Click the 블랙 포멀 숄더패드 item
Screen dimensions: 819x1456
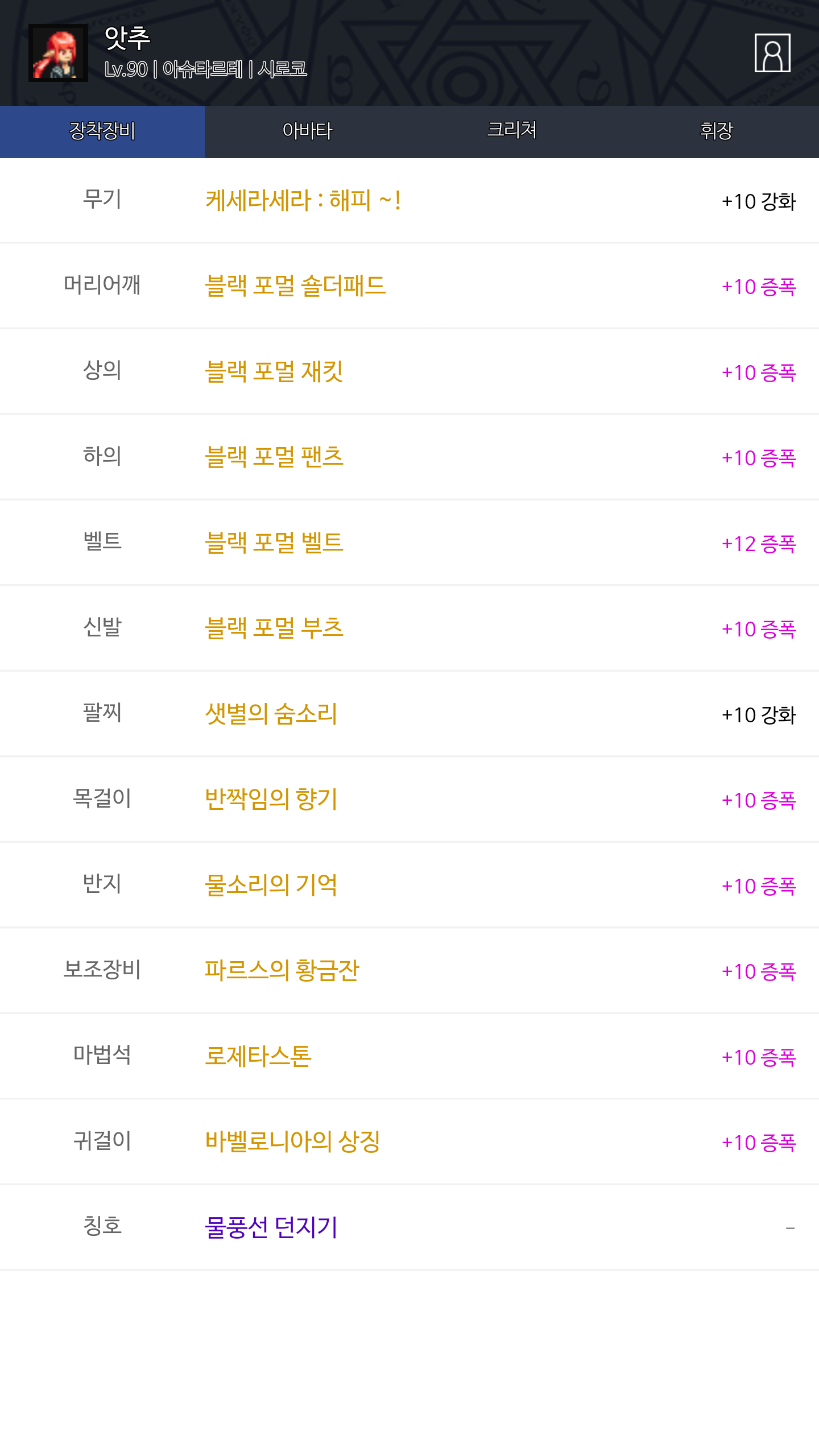295,286
